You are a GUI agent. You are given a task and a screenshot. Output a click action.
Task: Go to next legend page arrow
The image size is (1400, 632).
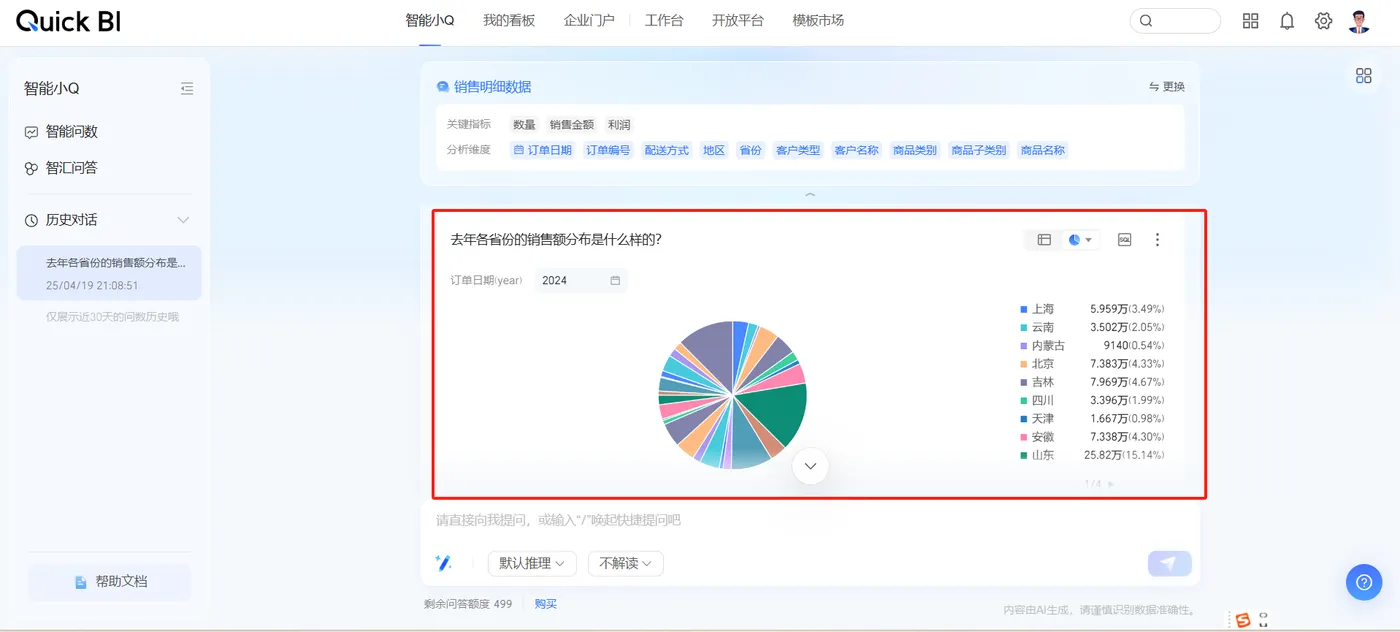pyautogui.click(x=1110, y=484)
